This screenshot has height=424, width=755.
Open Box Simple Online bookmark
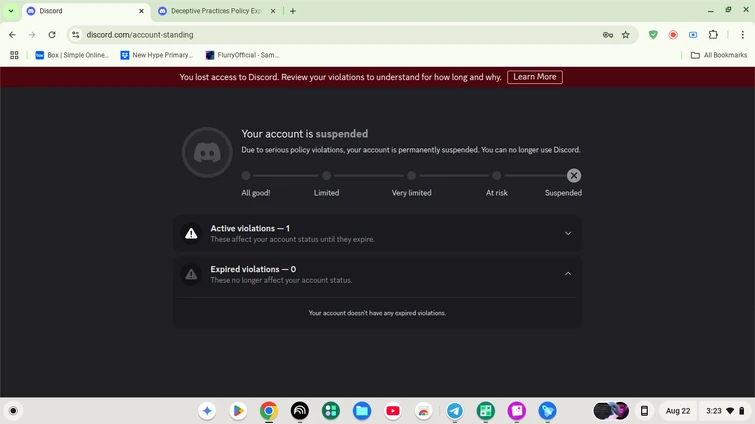coord(72,55)
